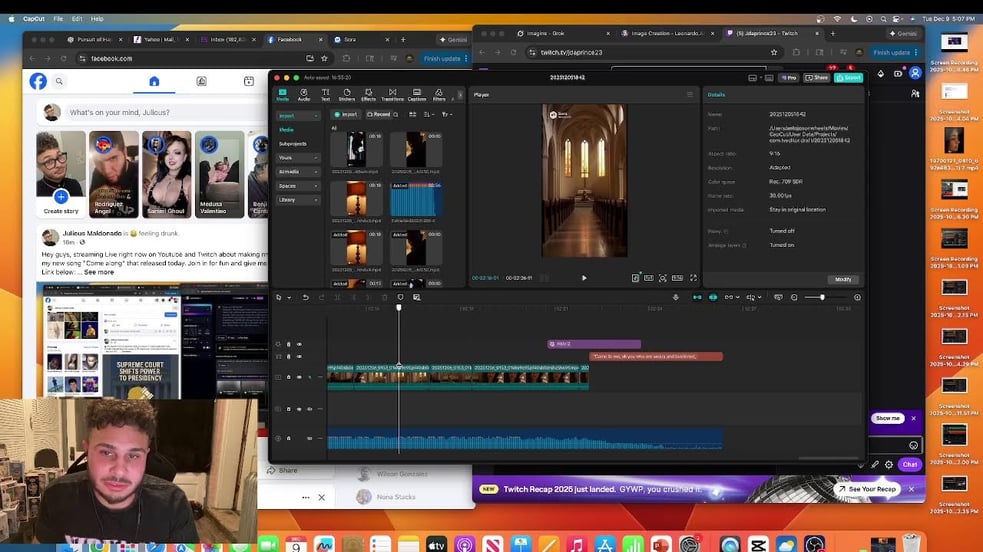Toggle the lock on main video track
The height and width of the screenshot is (552, 983).
[x=289, y=377]
